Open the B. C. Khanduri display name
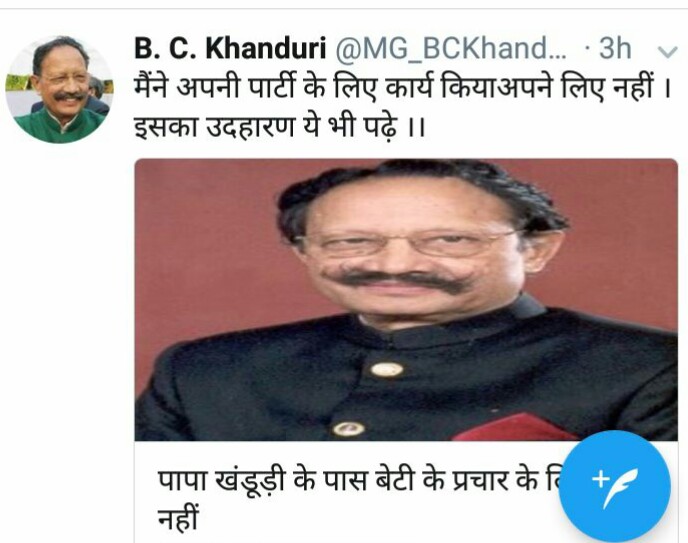This screenshot has width=688, height=543. [x=230, y=48]
